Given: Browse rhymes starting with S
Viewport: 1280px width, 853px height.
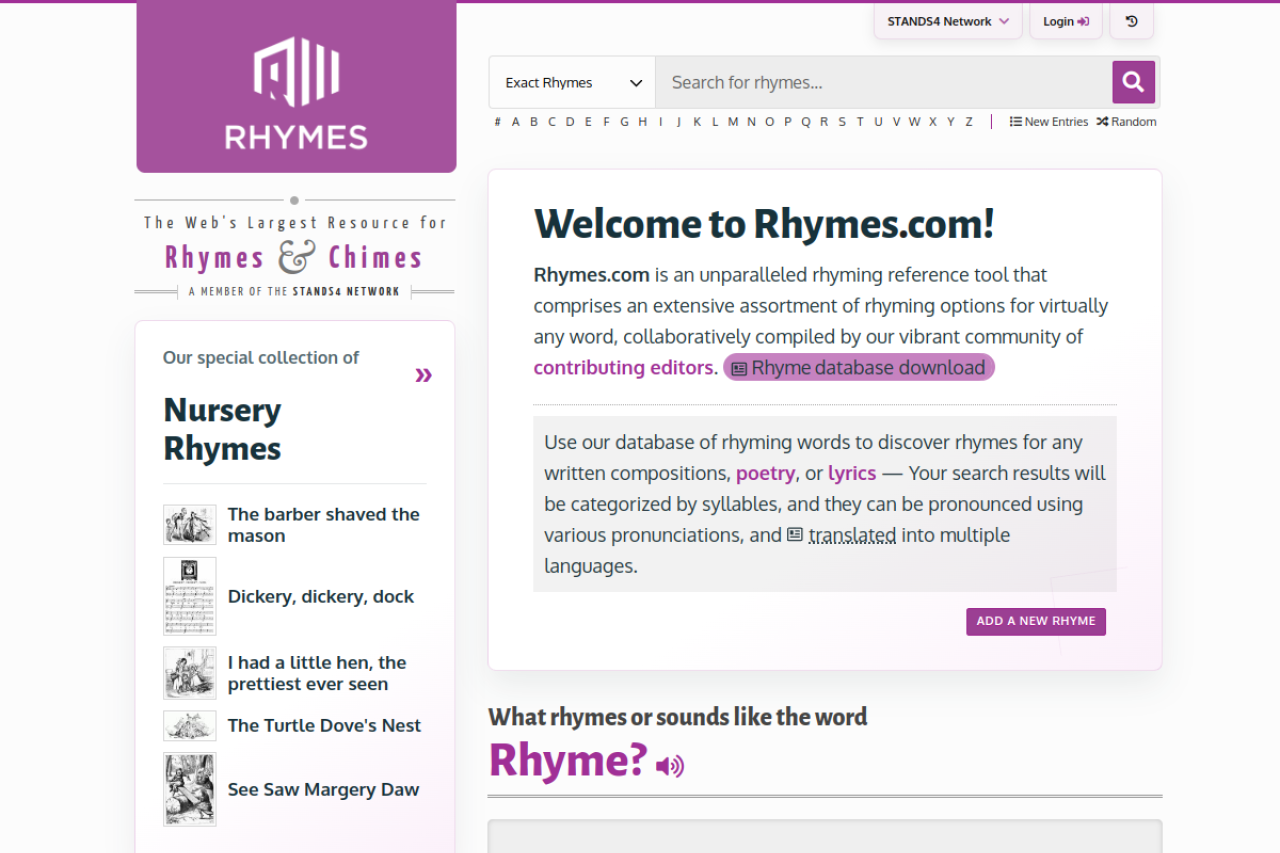Looking at the screenshot, I should coord(842,122).
